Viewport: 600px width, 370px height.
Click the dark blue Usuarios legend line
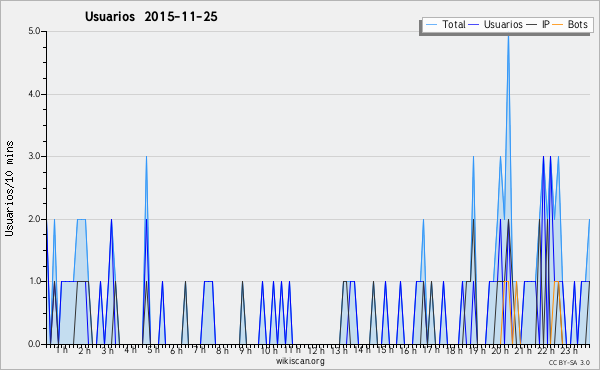[474, 24]
